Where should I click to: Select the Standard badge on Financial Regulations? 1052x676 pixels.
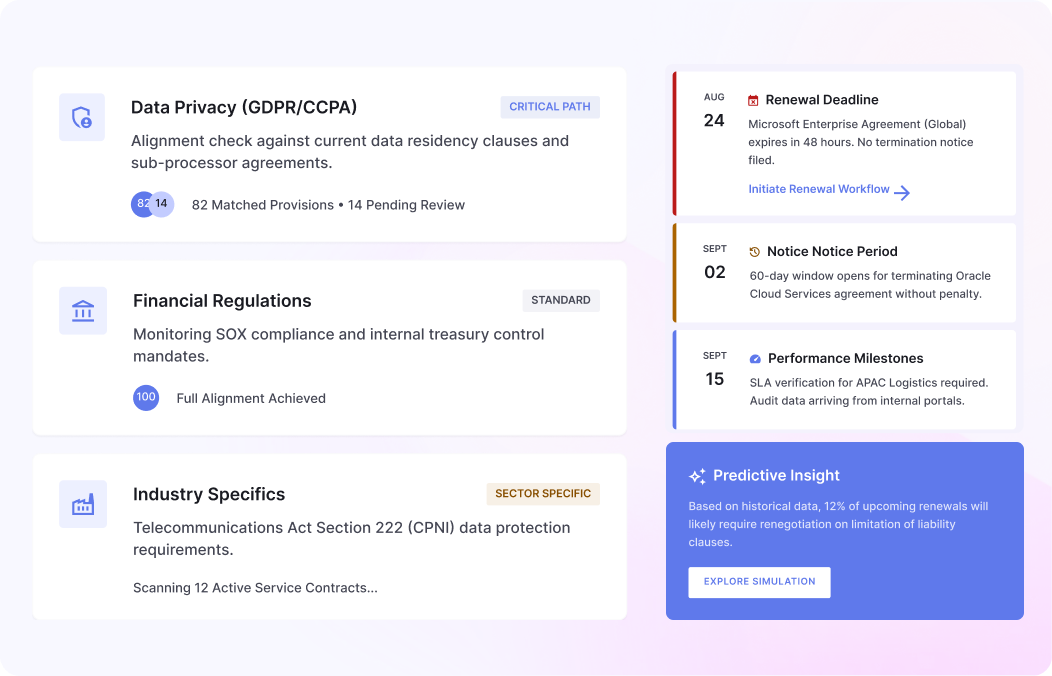pyautogui.click(x=561, y=300)
